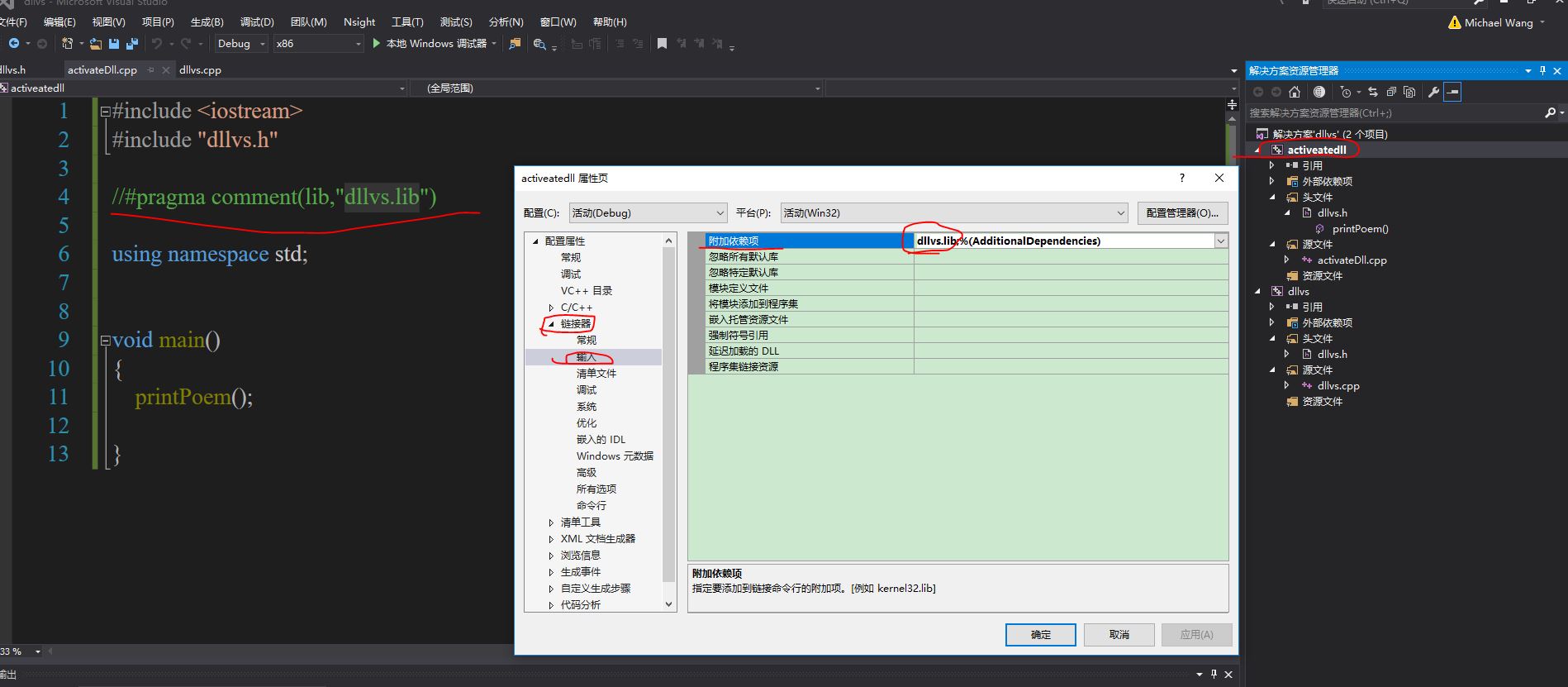
Task: Click the 取消 button
Action: pyautogui.click(x=1119, y=635)
